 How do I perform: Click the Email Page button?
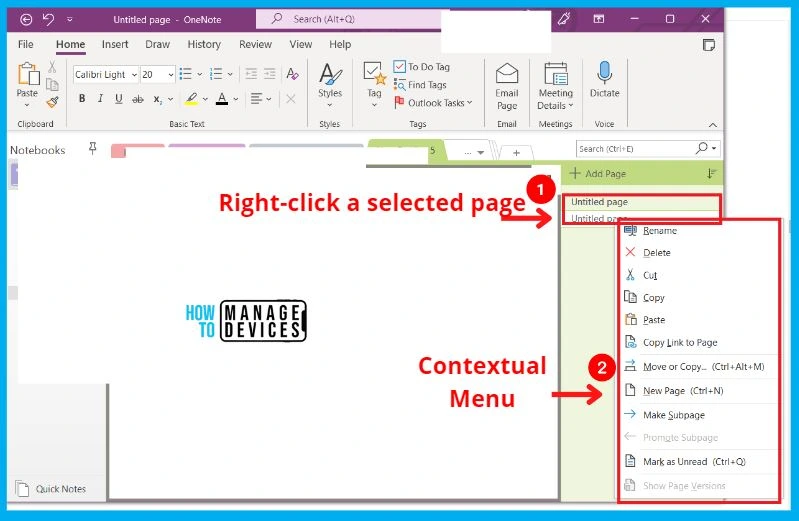[x=507, y=86]
